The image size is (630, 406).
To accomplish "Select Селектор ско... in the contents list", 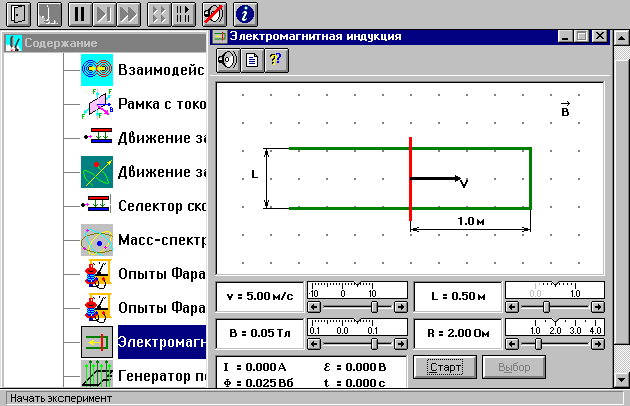I will click(x=160, y=206).
